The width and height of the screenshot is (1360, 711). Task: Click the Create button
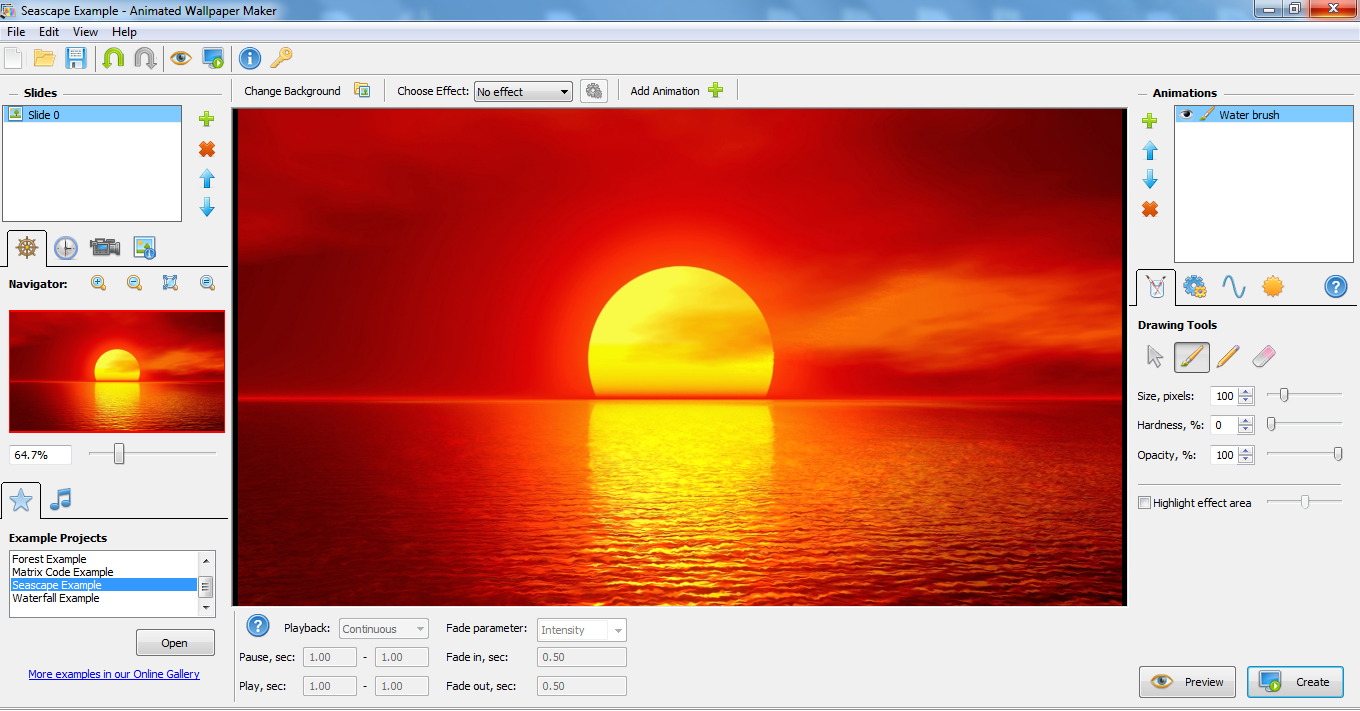tap(1296, 682)
